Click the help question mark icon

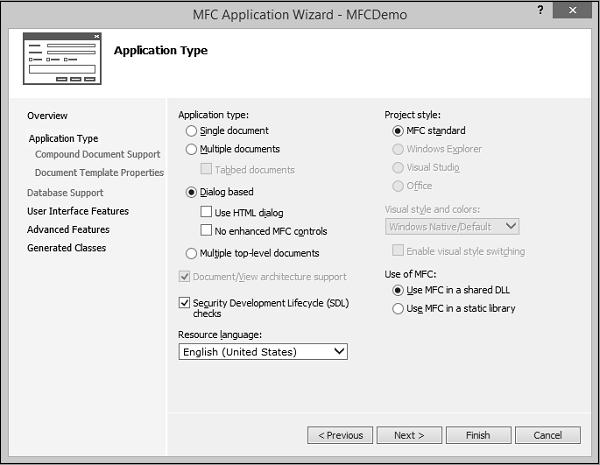tap(540, 10)
